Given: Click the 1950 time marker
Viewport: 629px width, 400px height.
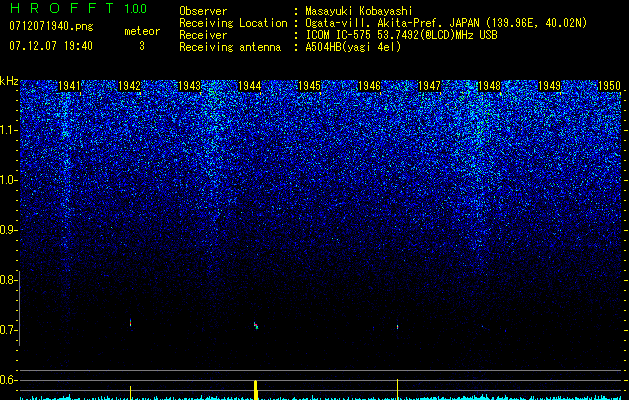Looking at the screenshot, I should coord(609,86).
